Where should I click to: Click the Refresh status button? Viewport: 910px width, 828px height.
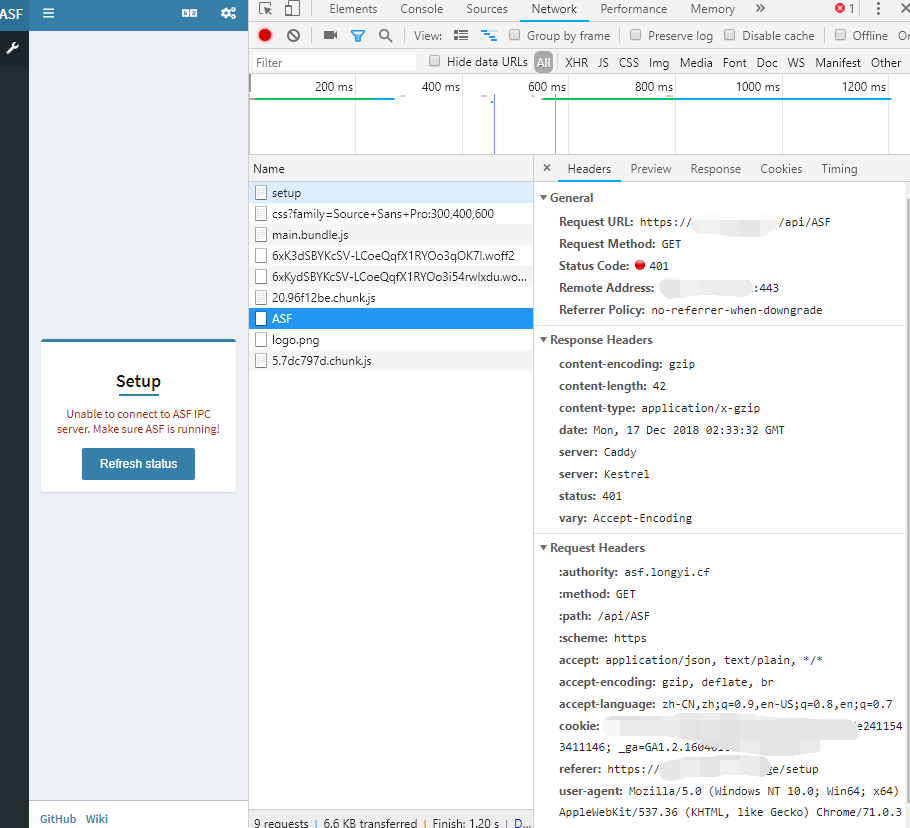point(138,463)
